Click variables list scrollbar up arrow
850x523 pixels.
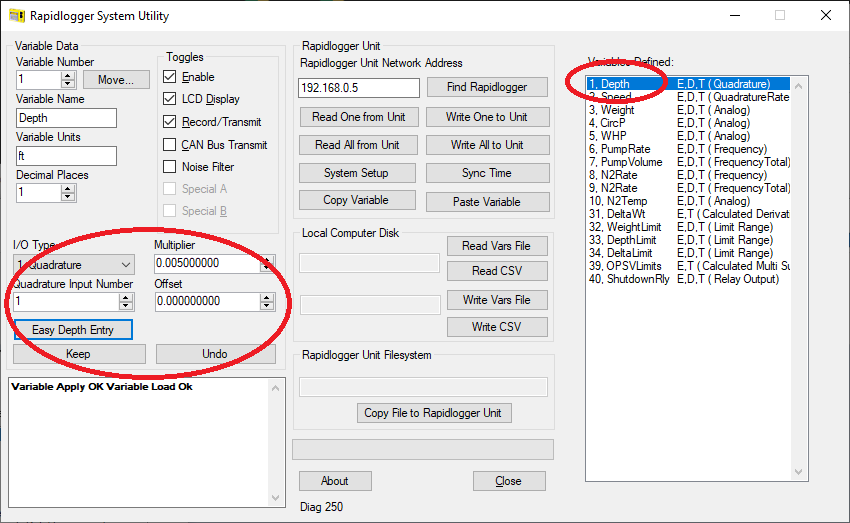[x=799, y=86]
